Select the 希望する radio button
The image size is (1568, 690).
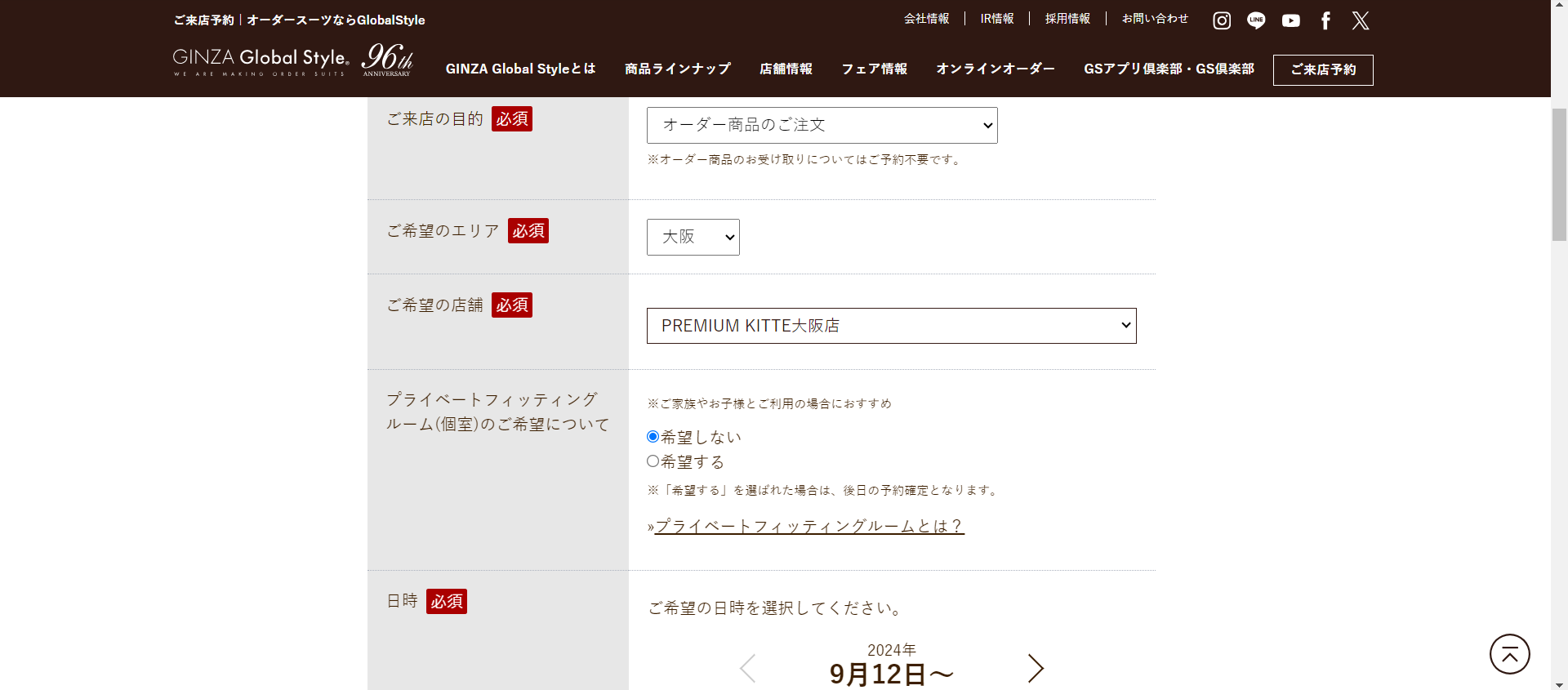point(653,461)
